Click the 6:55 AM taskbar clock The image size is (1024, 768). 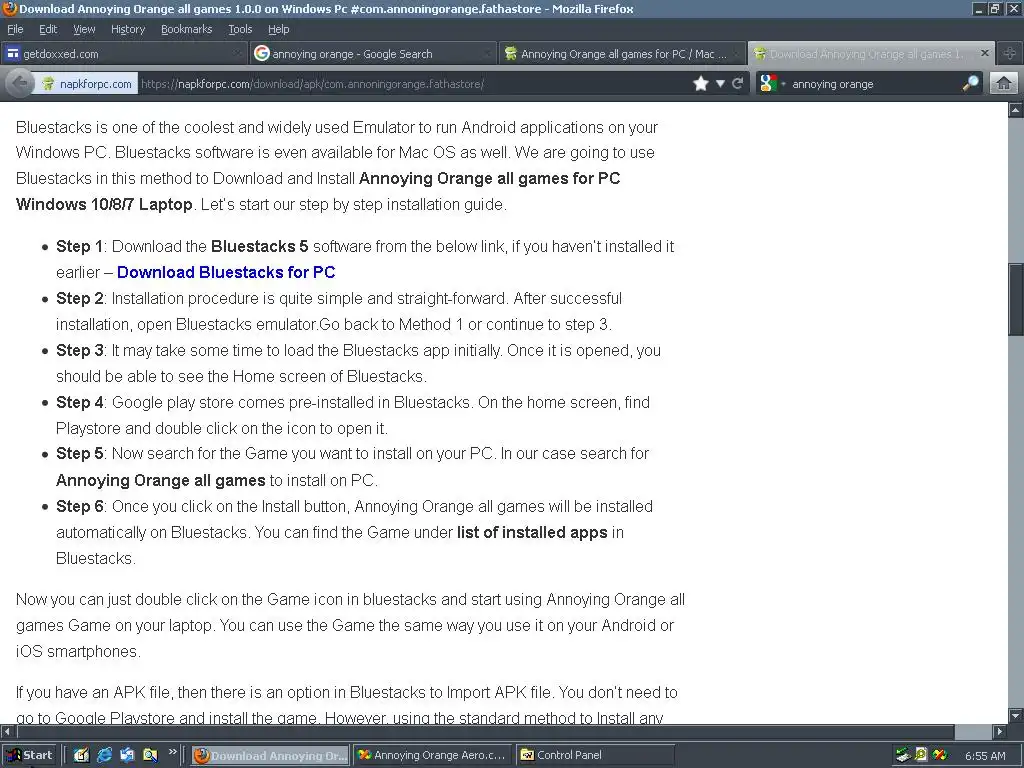[x=985, y=756]
